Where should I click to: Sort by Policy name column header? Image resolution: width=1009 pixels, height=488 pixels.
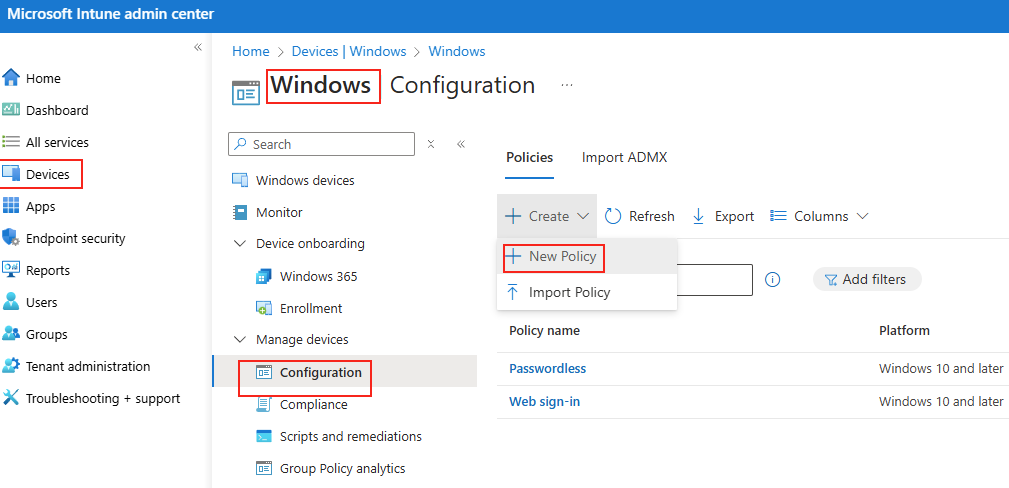click(544, 330)
